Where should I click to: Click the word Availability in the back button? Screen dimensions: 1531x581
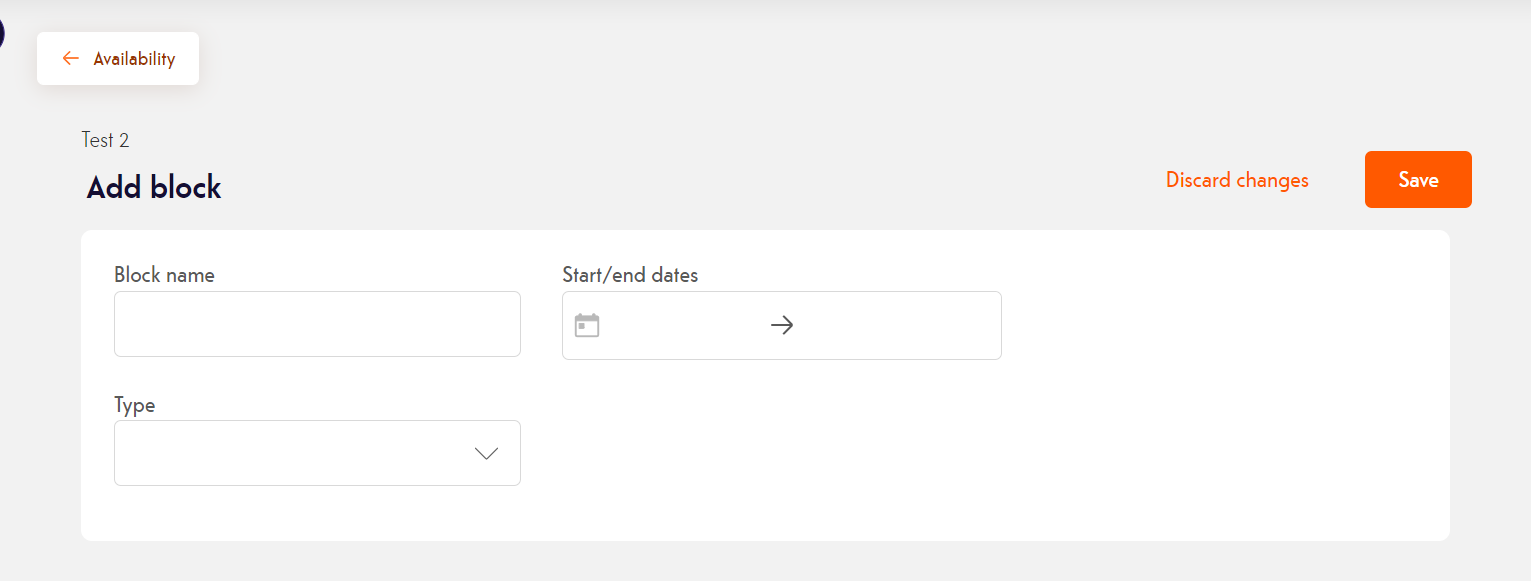click(134, 59)
